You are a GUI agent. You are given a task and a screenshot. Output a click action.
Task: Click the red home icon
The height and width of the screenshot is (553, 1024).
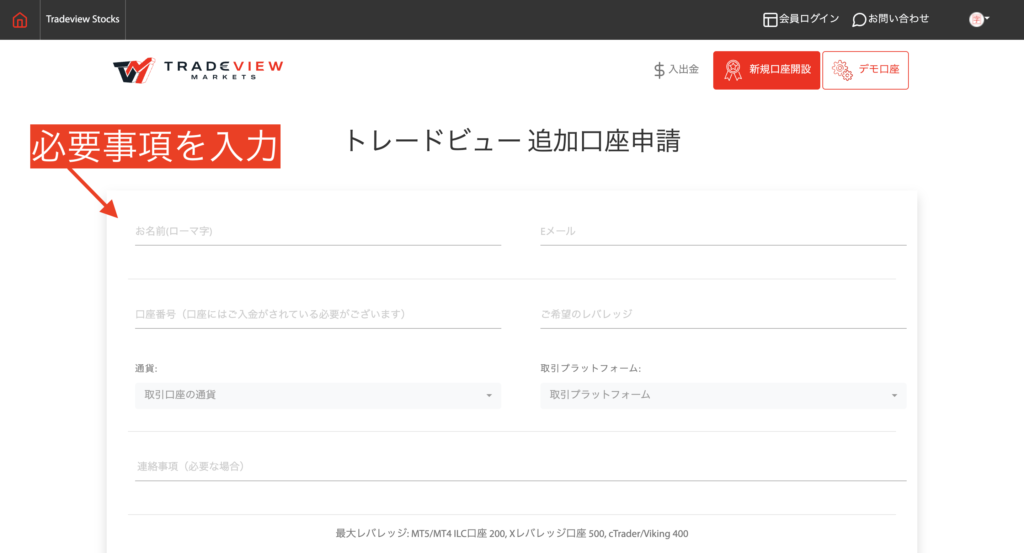(20, 20)
